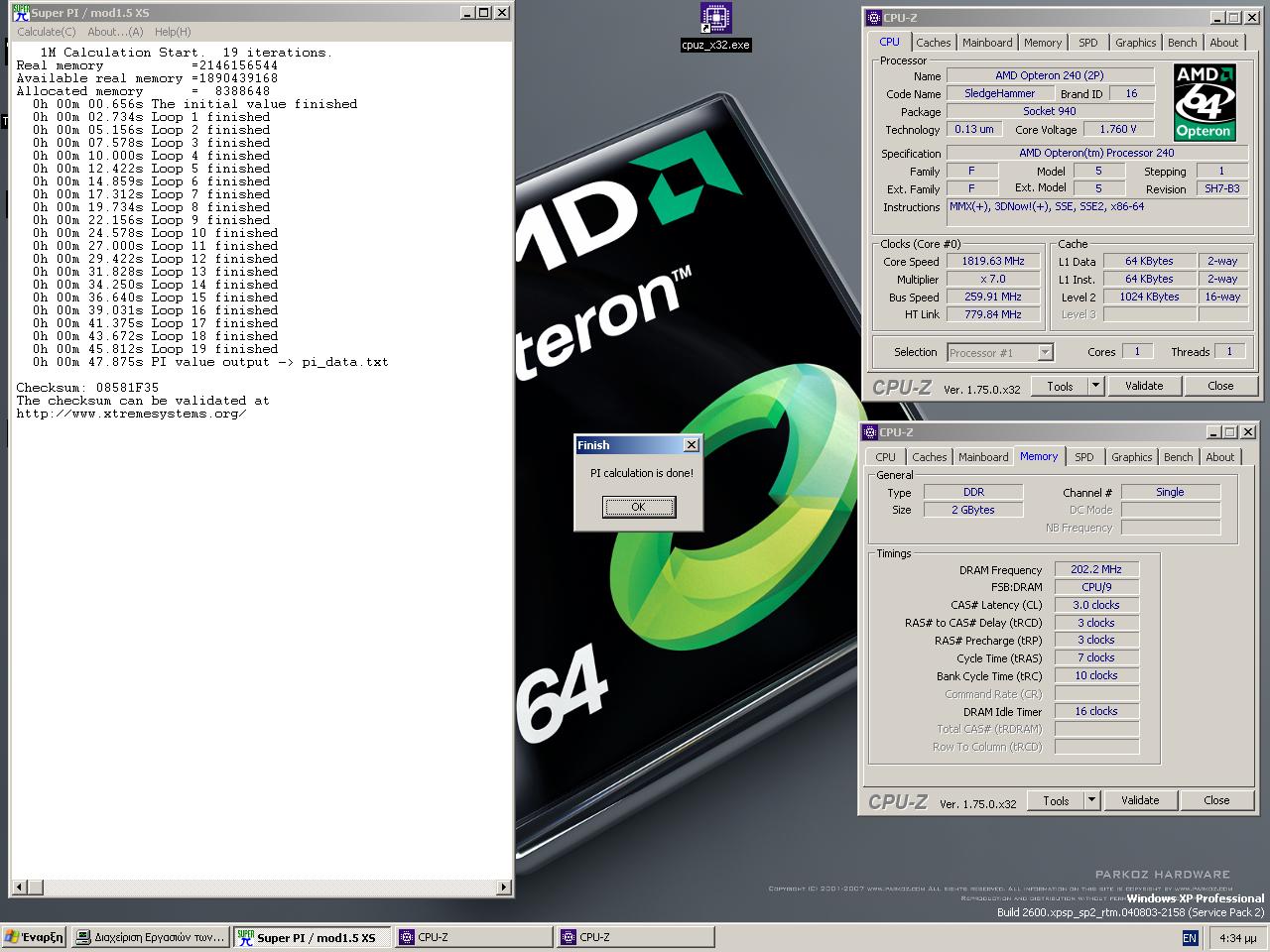Click the Checksum: 08581F35 line
The width and height of the screenshot is (1270, 952).
click(87, 388)
